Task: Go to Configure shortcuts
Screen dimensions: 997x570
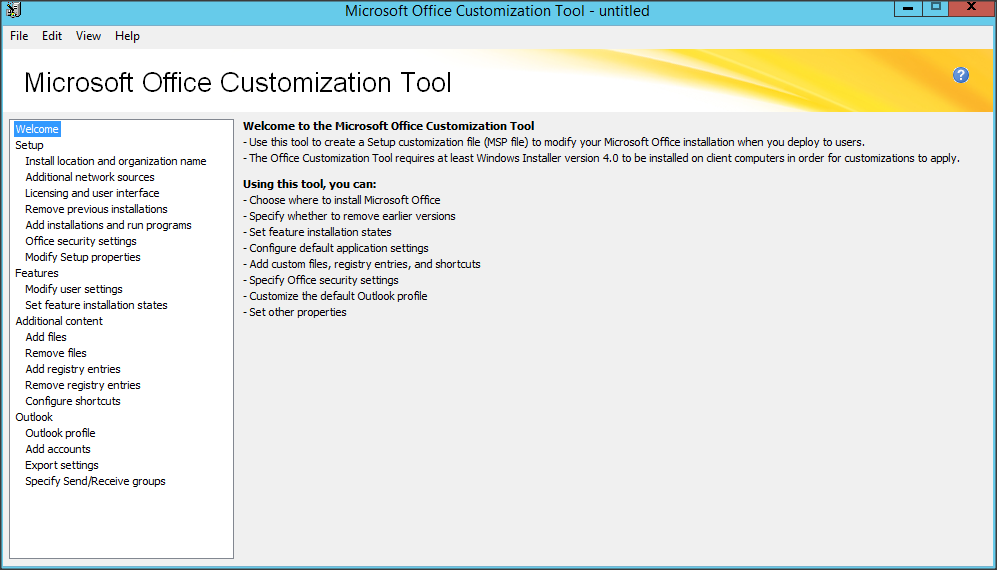Action: (73, 401)
